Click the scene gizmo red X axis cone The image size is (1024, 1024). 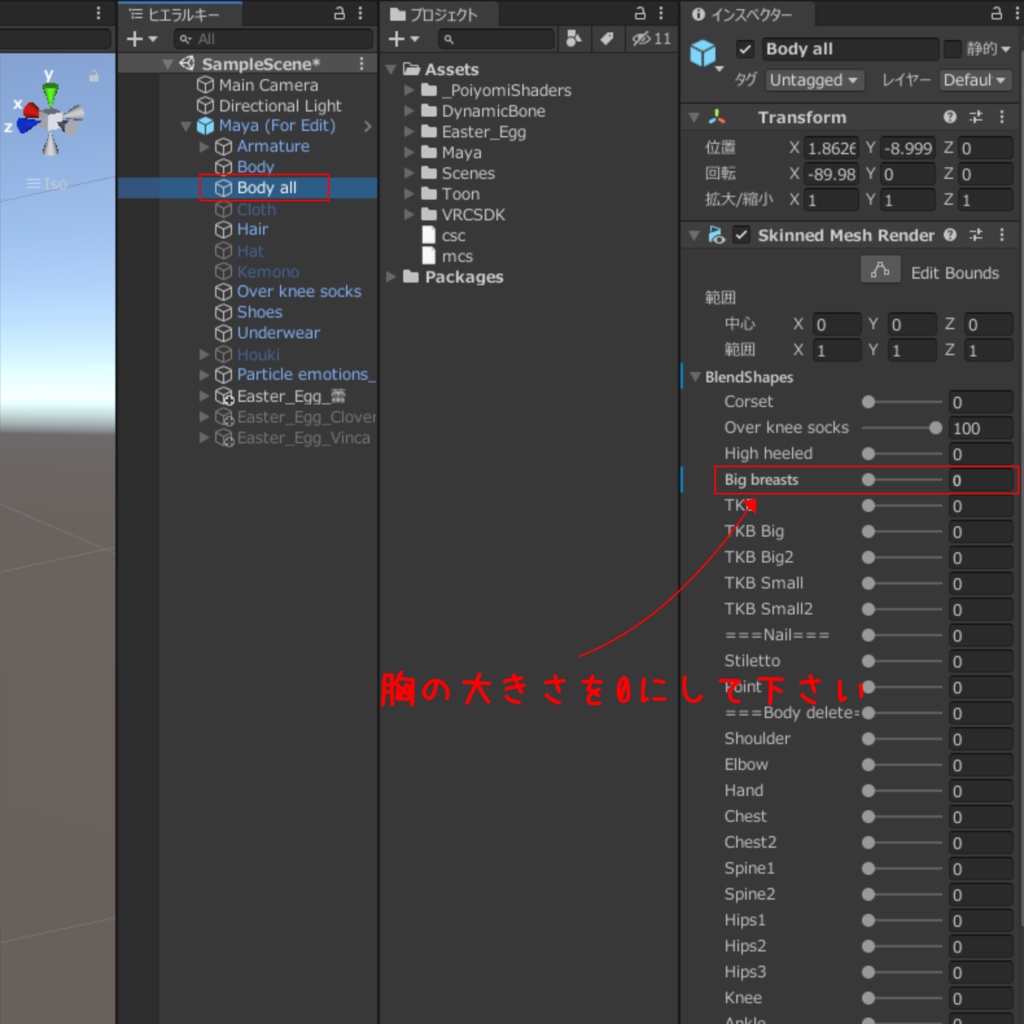[30, 111]
